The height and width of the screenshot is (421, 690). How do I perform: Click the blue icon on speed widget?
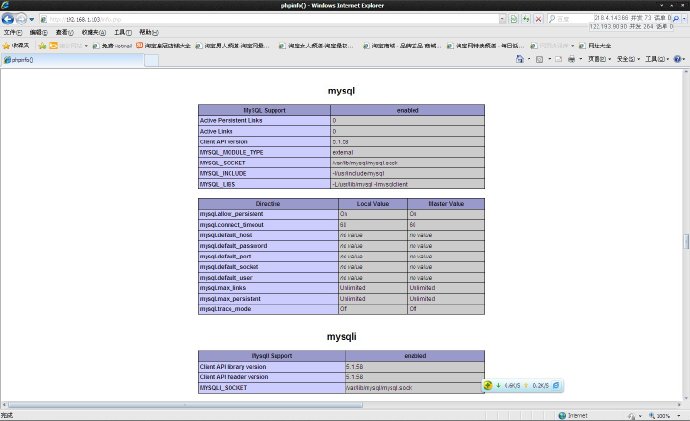point(556,385)
